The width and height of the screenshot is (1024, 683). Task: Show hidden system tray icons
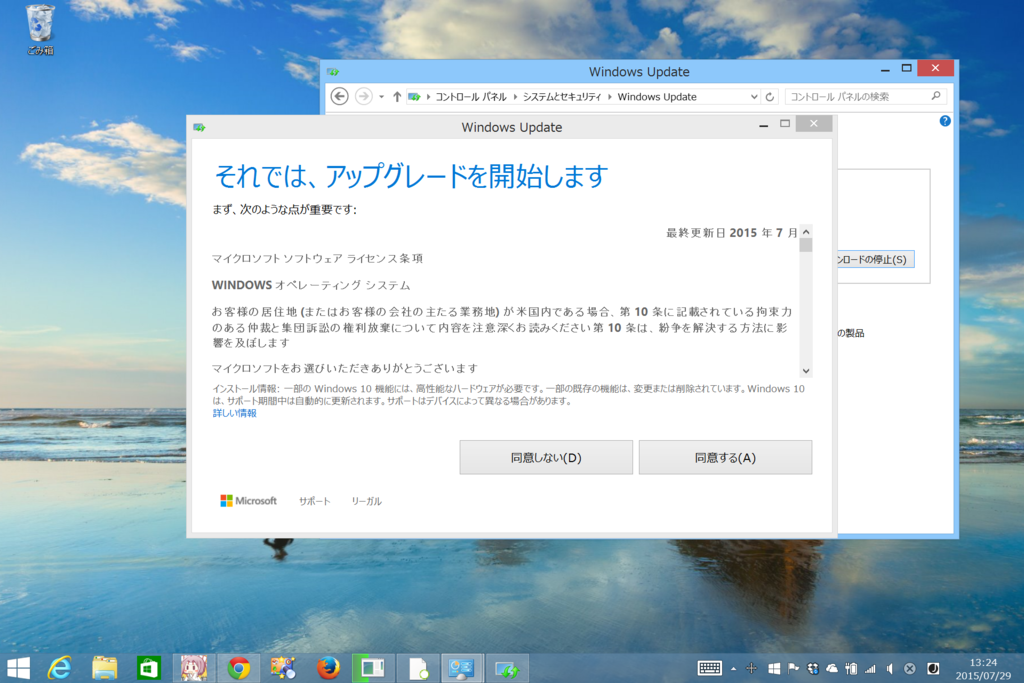[733, 669]
